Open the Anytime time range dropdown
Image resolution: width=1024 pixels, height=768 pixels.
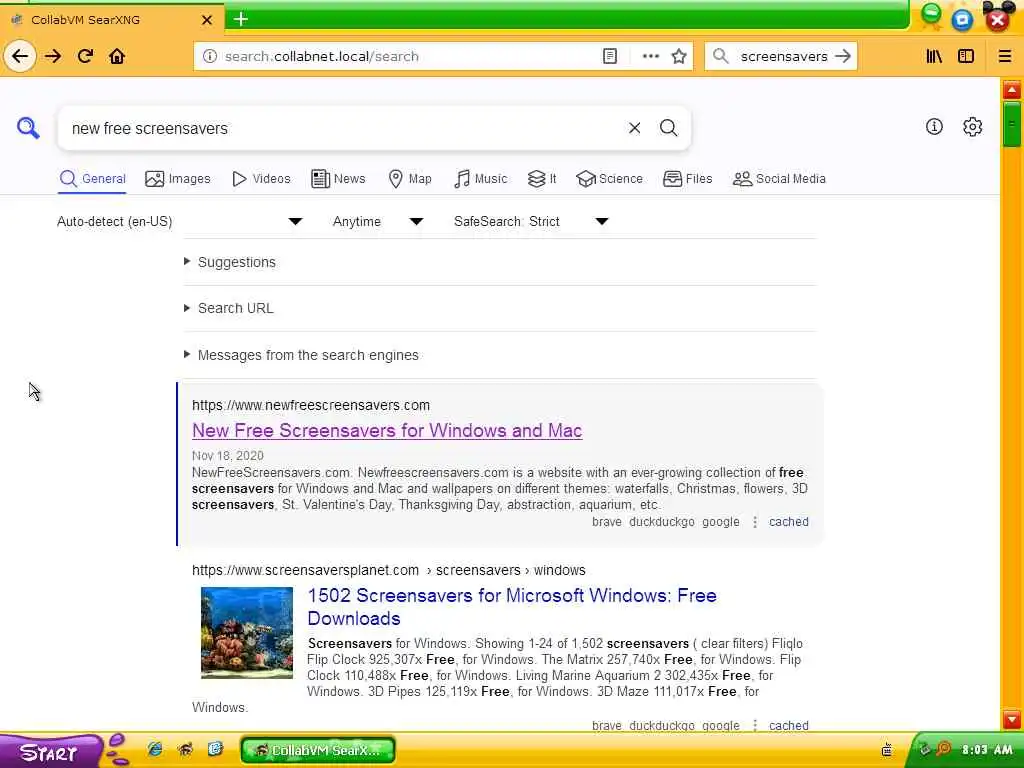coord(377,221)
